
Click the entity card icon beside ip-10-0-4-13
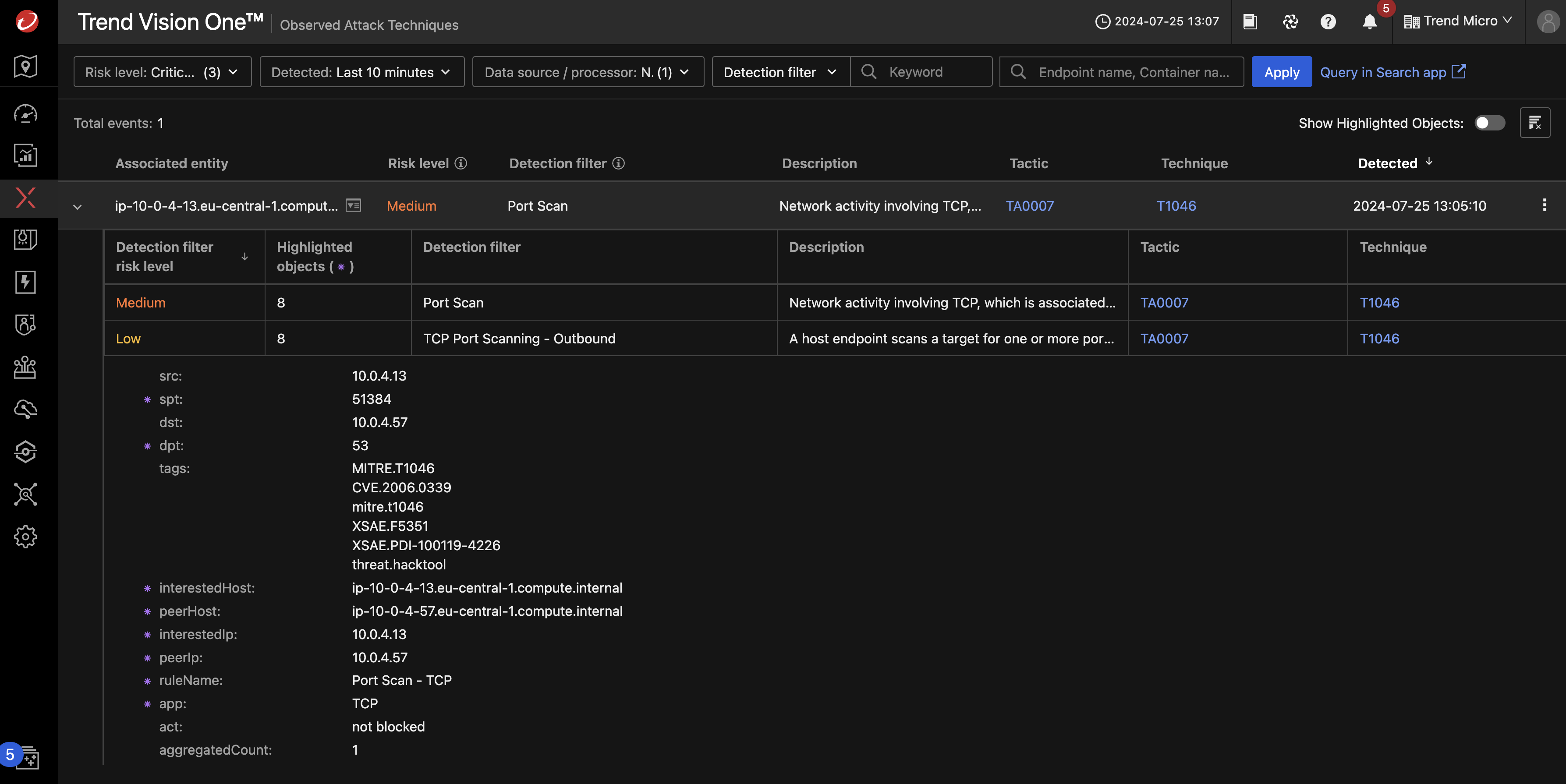coord(353,205)
